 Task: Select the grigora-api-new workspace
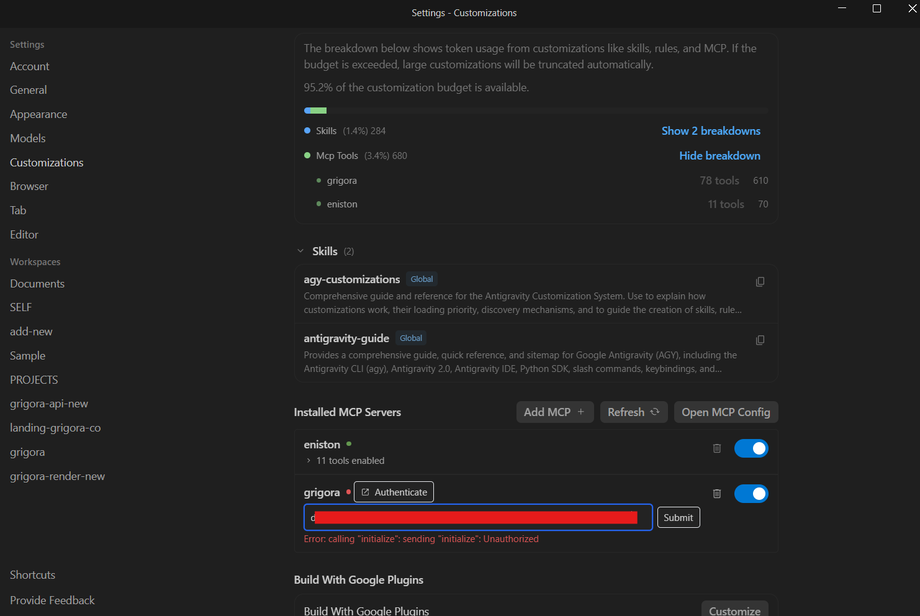coord(49,404)
